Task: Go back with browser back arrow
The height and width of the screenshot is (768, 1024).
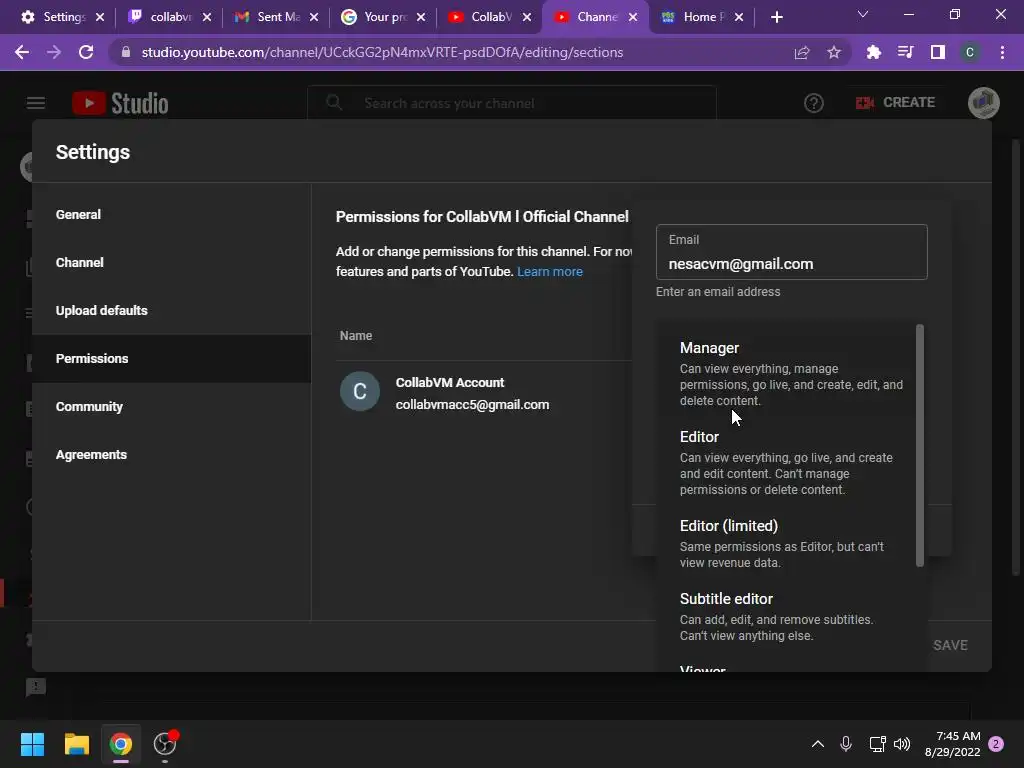Action: 22,52
